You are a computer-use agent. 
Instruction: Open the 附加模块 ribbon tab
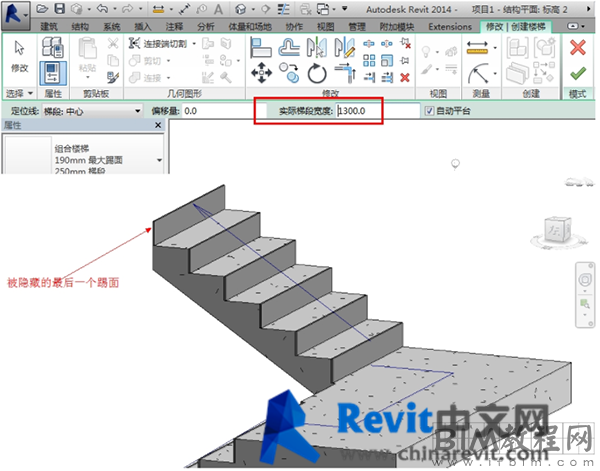[397, 26]
